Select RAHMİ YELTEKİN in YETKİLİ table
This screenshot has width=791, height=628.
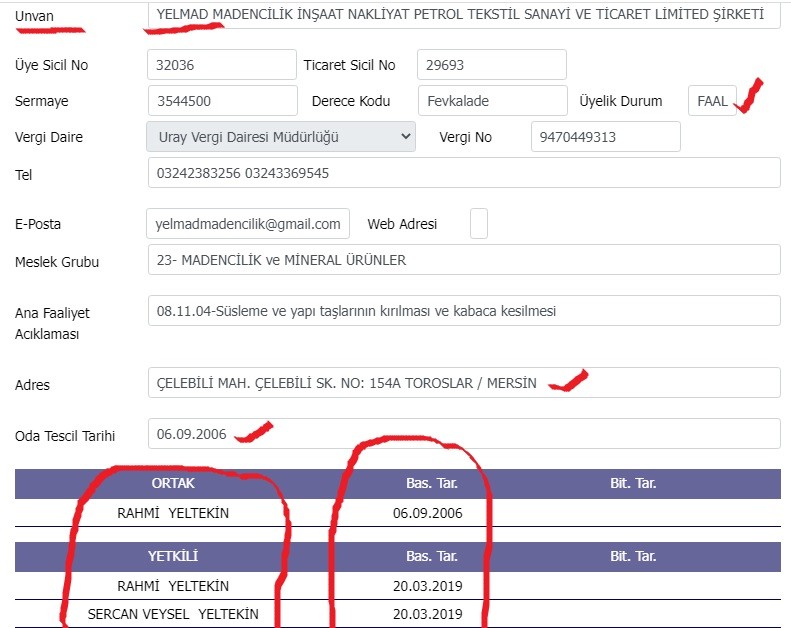point(173,586)
